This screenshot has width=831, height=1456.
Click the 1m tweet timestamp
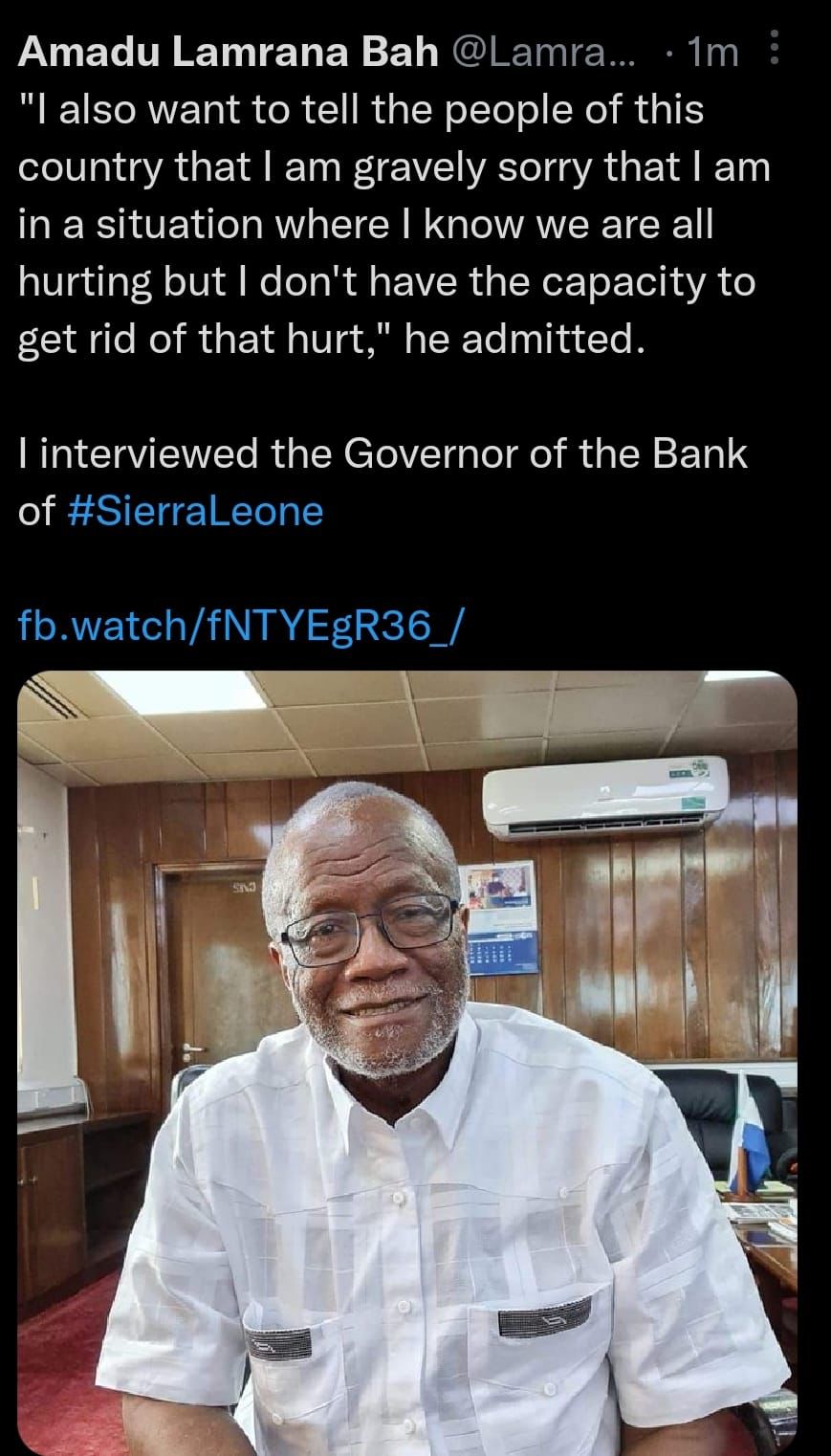713,52
